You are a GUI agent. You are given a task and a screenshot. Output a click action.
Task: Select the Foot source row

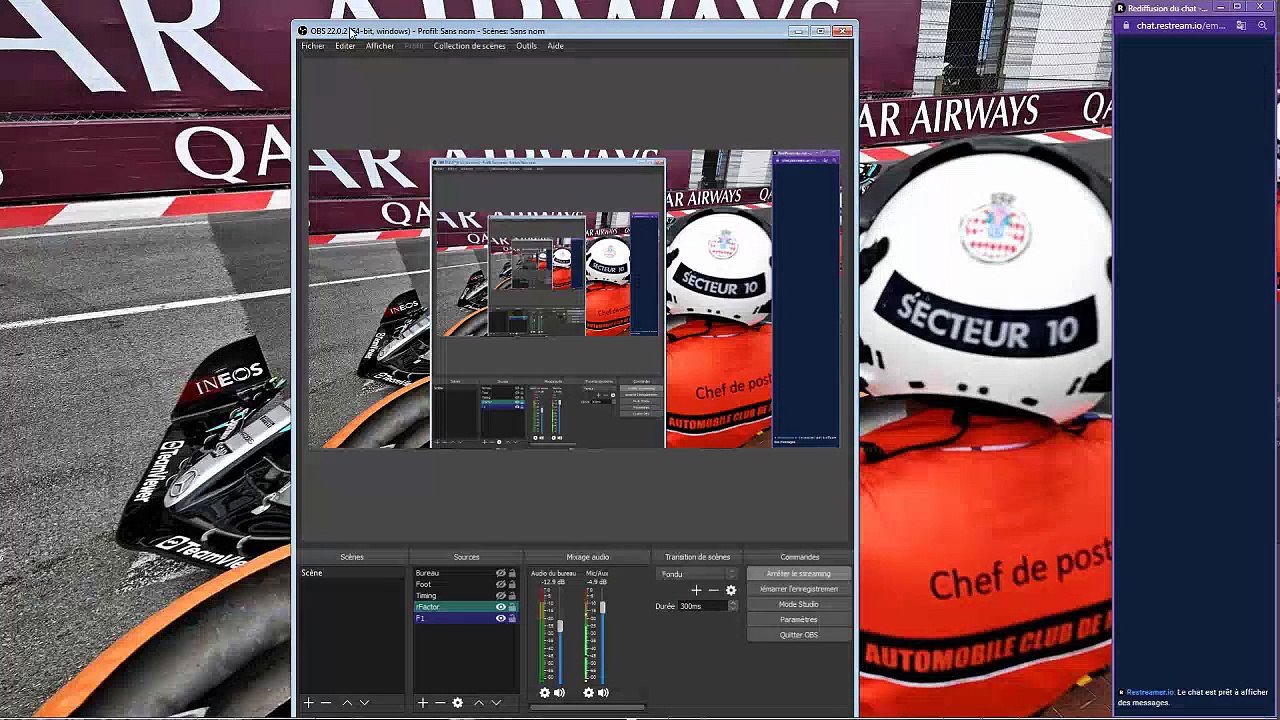click(x=466, y=584)
